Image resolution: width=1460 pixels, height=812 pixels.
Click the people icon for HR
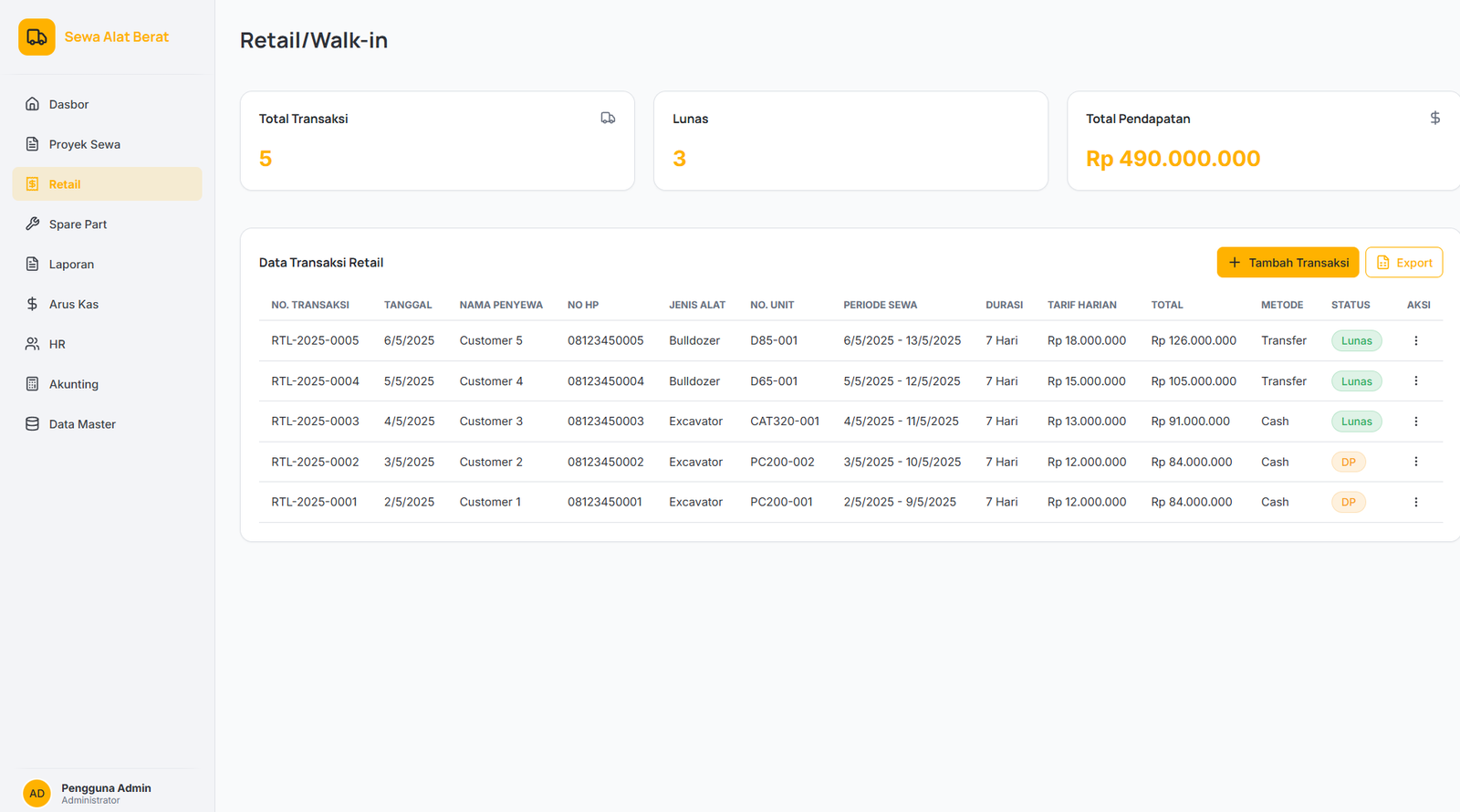pos(32,344)
